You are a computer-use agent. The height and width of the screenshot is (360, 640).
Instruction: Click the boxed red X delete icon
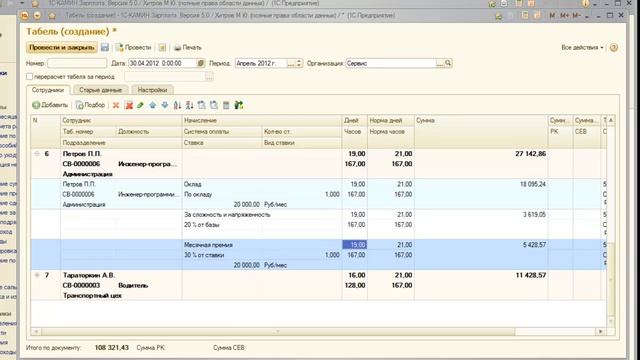(129, 105)
